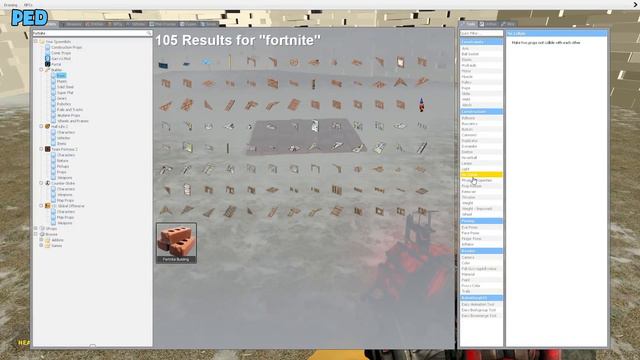Open the NPCs menu at top
This screenshot has width=640, height=360.
click(28, 5)
